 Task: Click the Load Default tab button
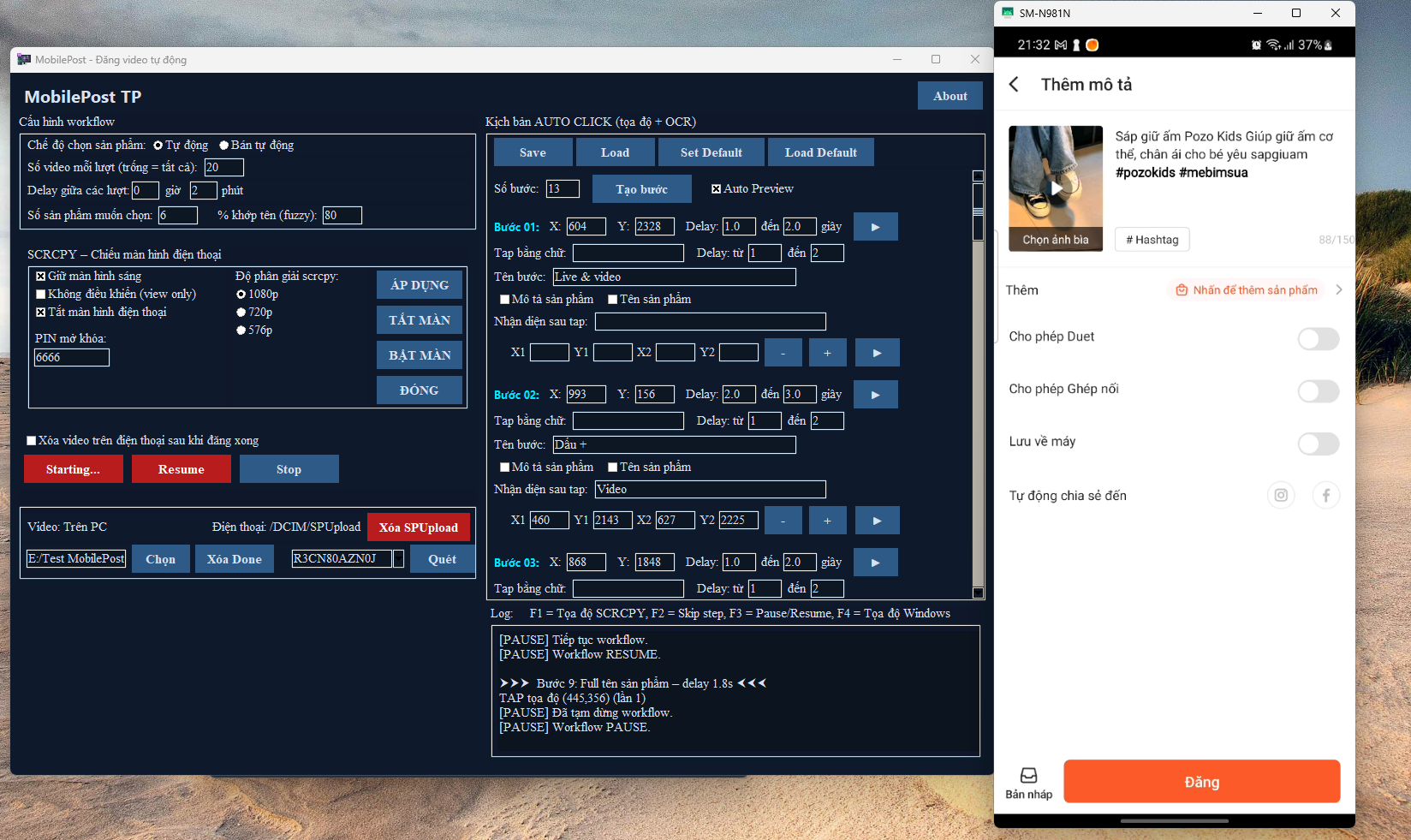click(820, 152)
